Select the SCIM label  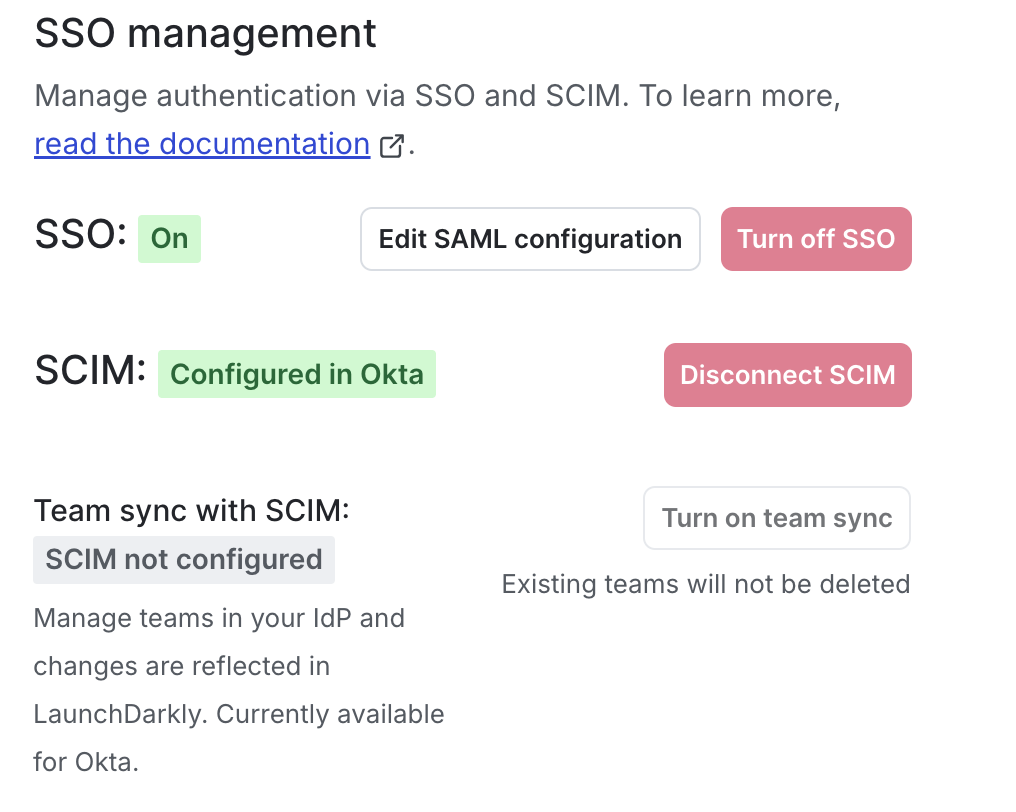click(x=89, y=372)
